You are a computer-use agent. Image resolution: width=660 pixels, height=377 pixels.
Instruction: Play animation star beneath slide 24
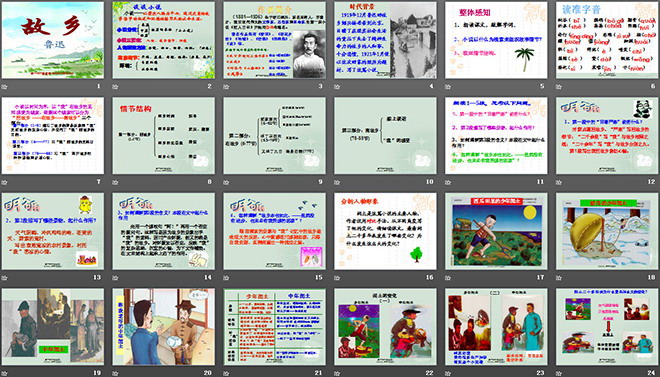559,373
